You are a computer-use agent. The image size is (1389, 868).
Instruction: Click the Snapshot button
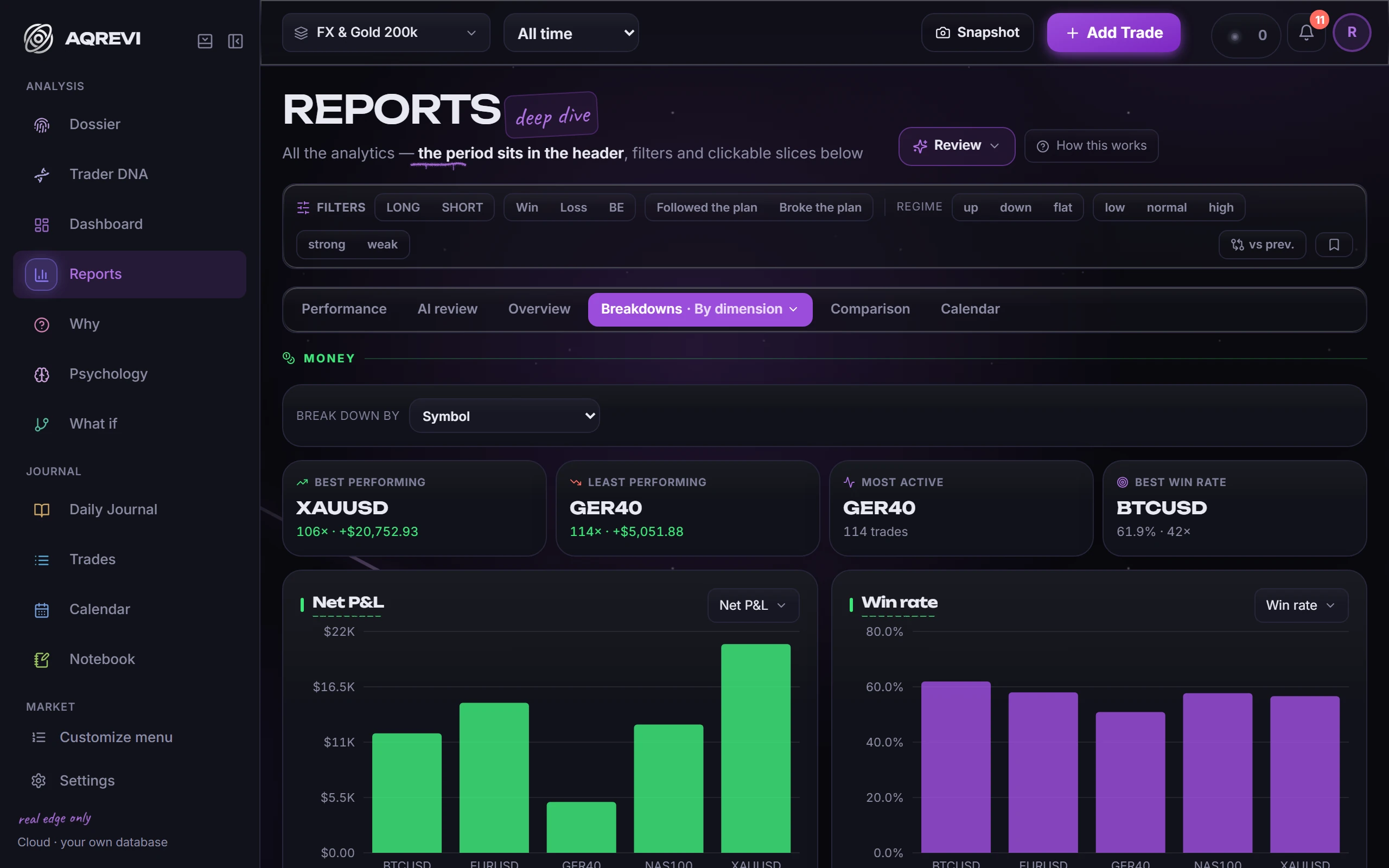[x=978, y=33]
